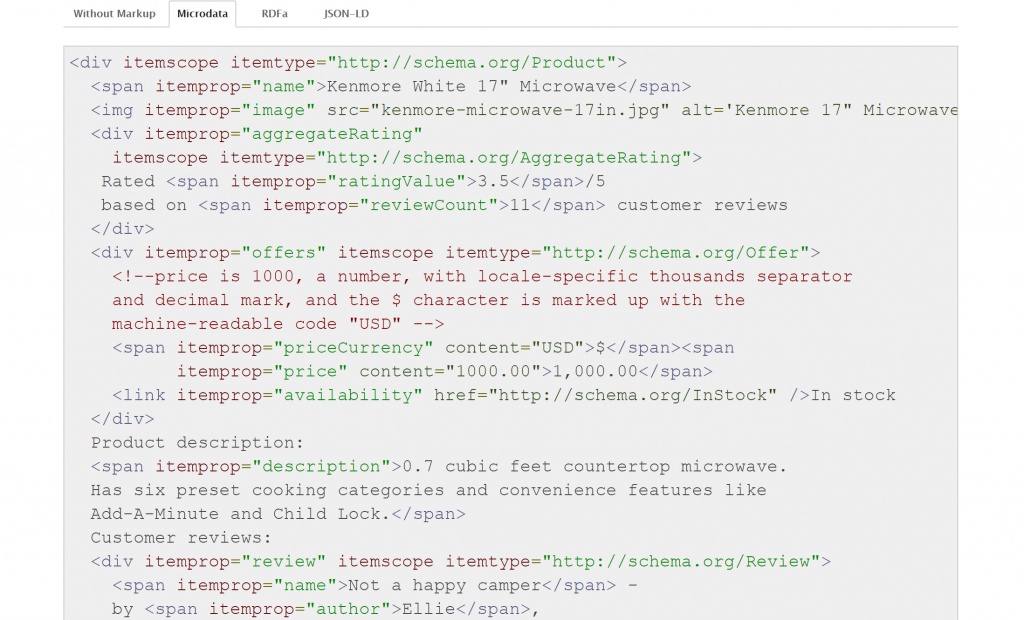The height and width of the screenshot is (620, 1024).
Task: Select the Microdata tab
Action: (x=202, y=14)
